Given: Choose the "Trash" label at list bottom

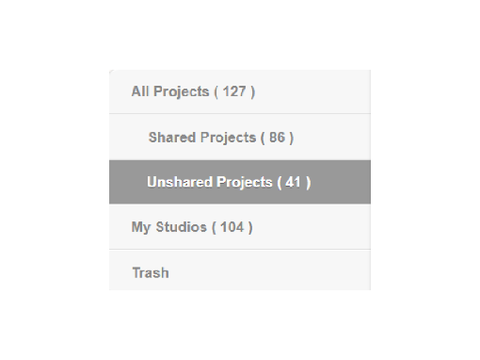Looking at the screenshot, I should coord(151,273).
